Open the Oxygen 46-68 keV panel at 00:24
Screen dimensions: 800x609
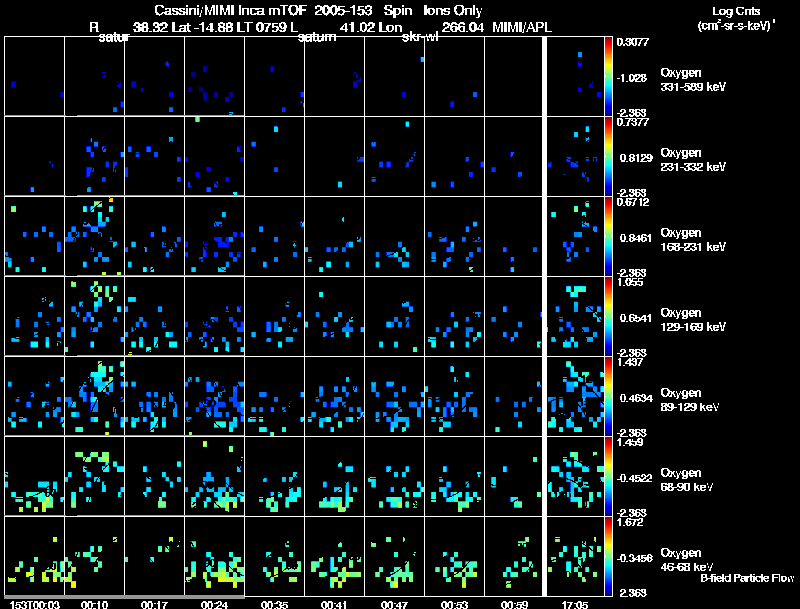215,556
